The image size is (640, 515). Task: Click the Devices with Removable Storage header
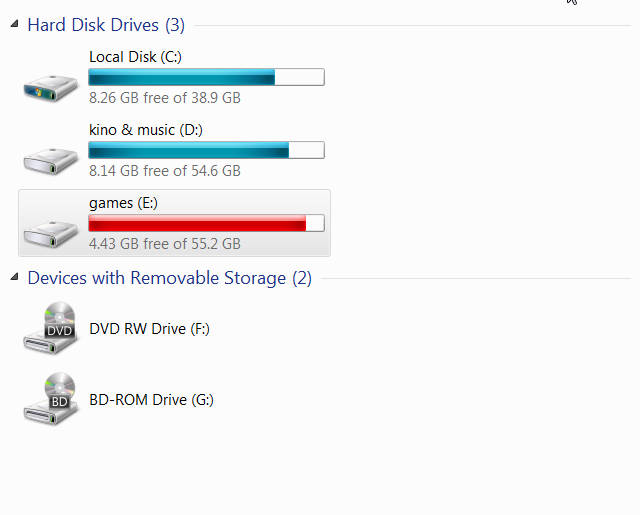pos(169,278)
